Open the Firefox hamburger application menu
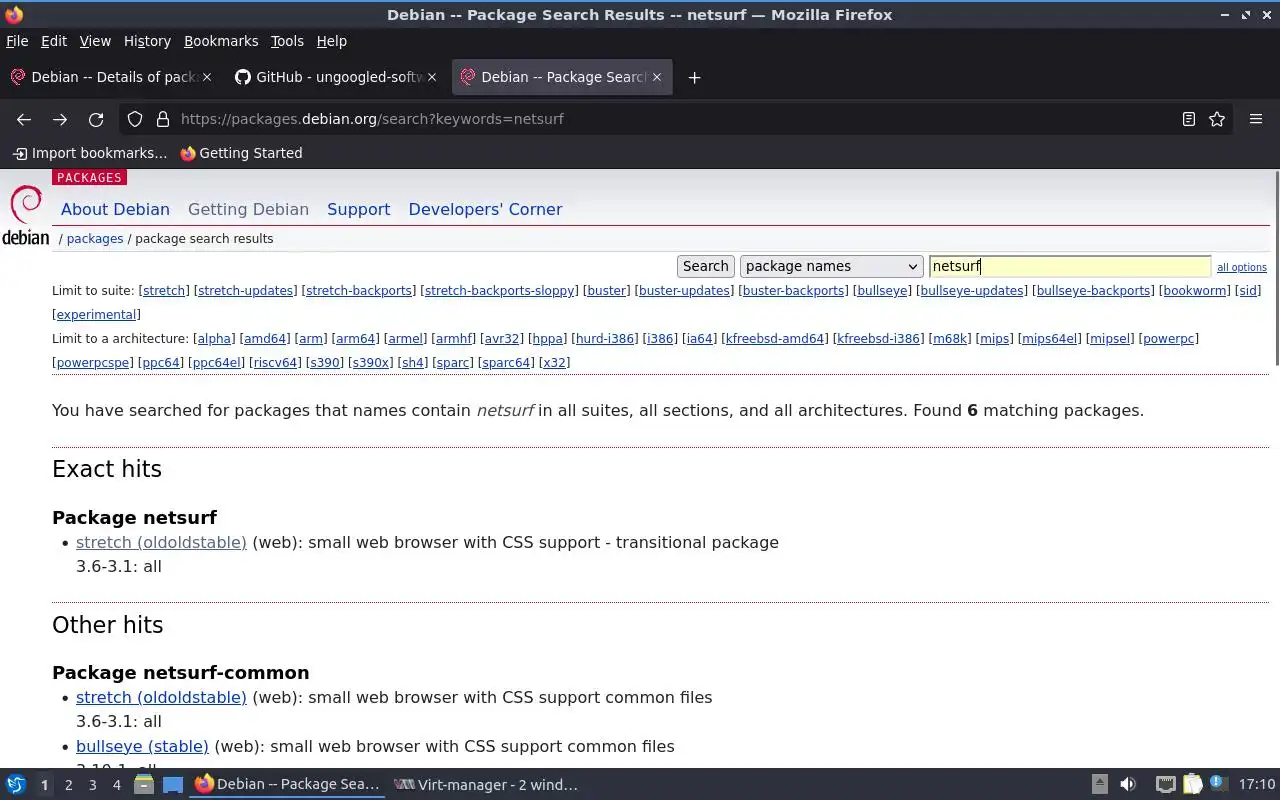 (1256, 119)
